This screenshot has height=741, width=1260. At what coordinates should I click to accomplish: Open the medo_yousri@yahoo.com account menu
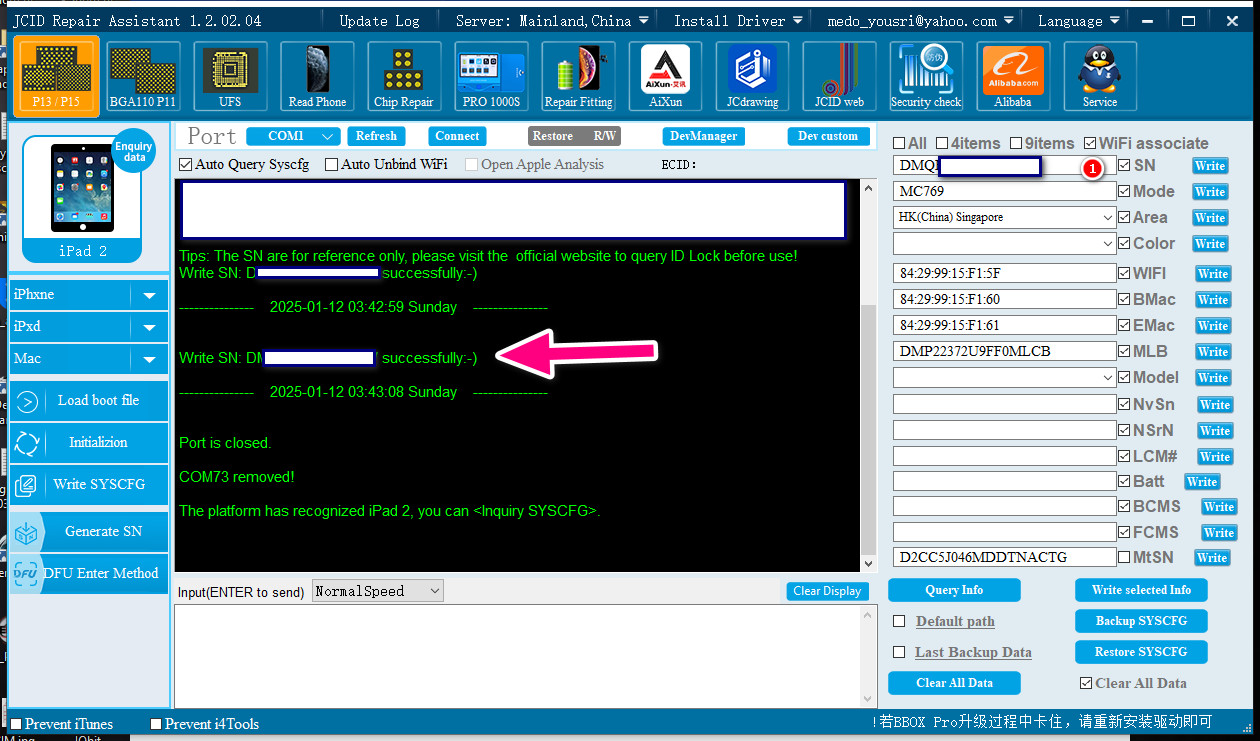[x=921, y=20]
